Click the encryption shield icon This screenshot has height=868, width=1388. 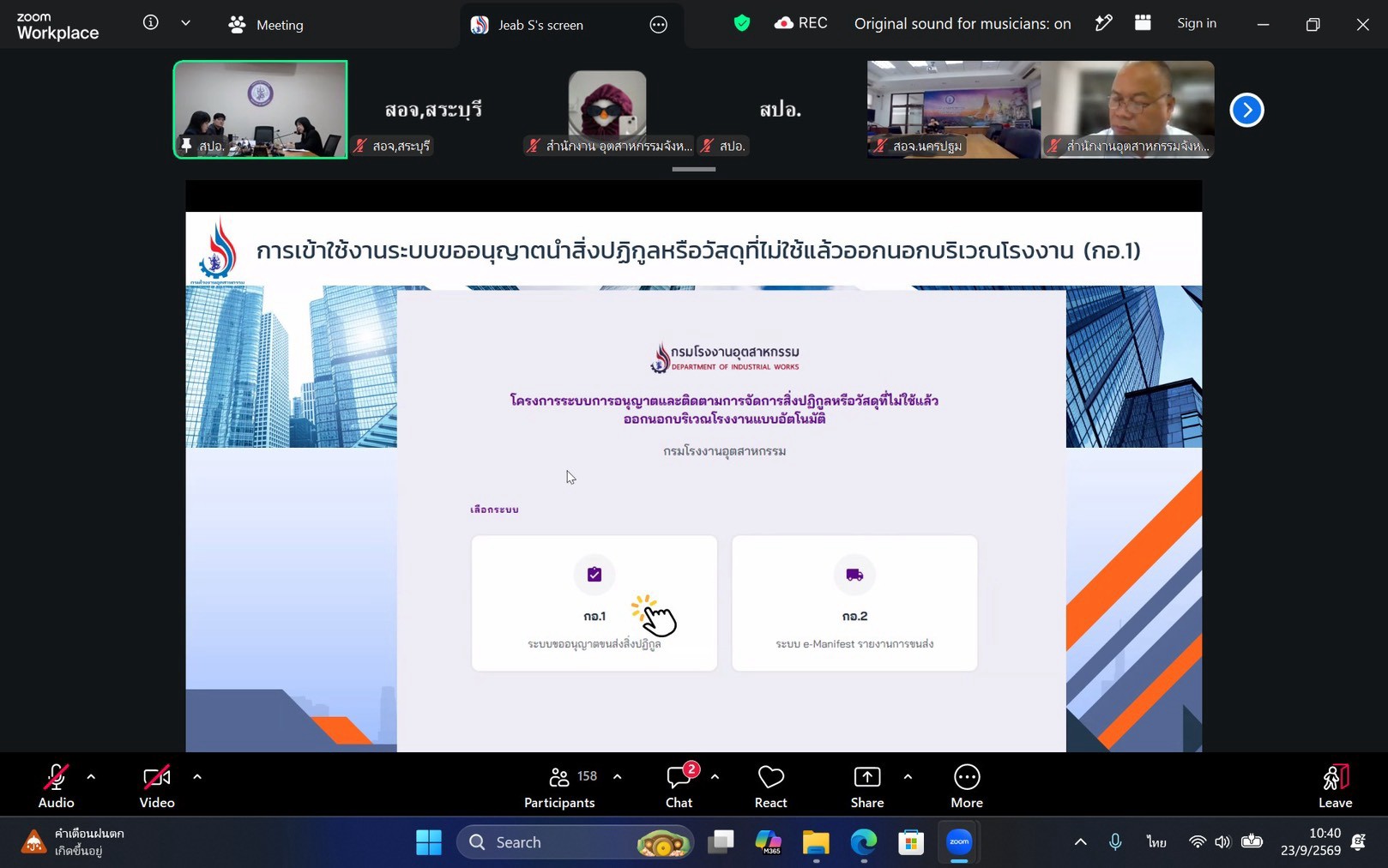coord(742,23)
